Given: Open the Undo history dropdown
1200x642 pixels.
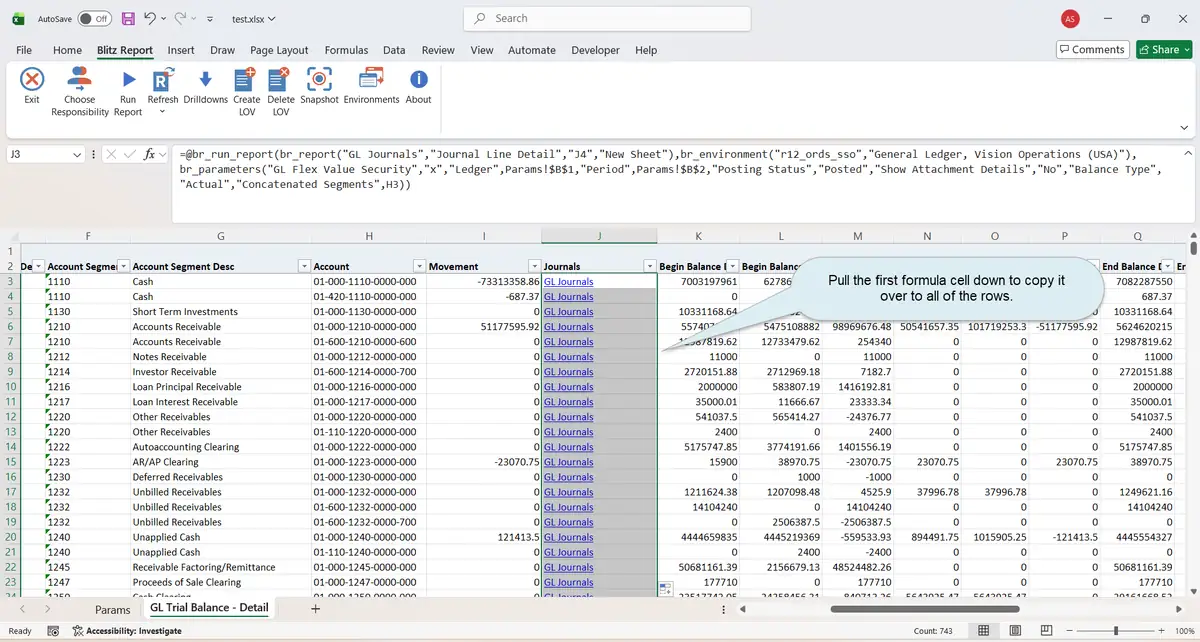Looking at the screenshot, I should click(163, 18).
